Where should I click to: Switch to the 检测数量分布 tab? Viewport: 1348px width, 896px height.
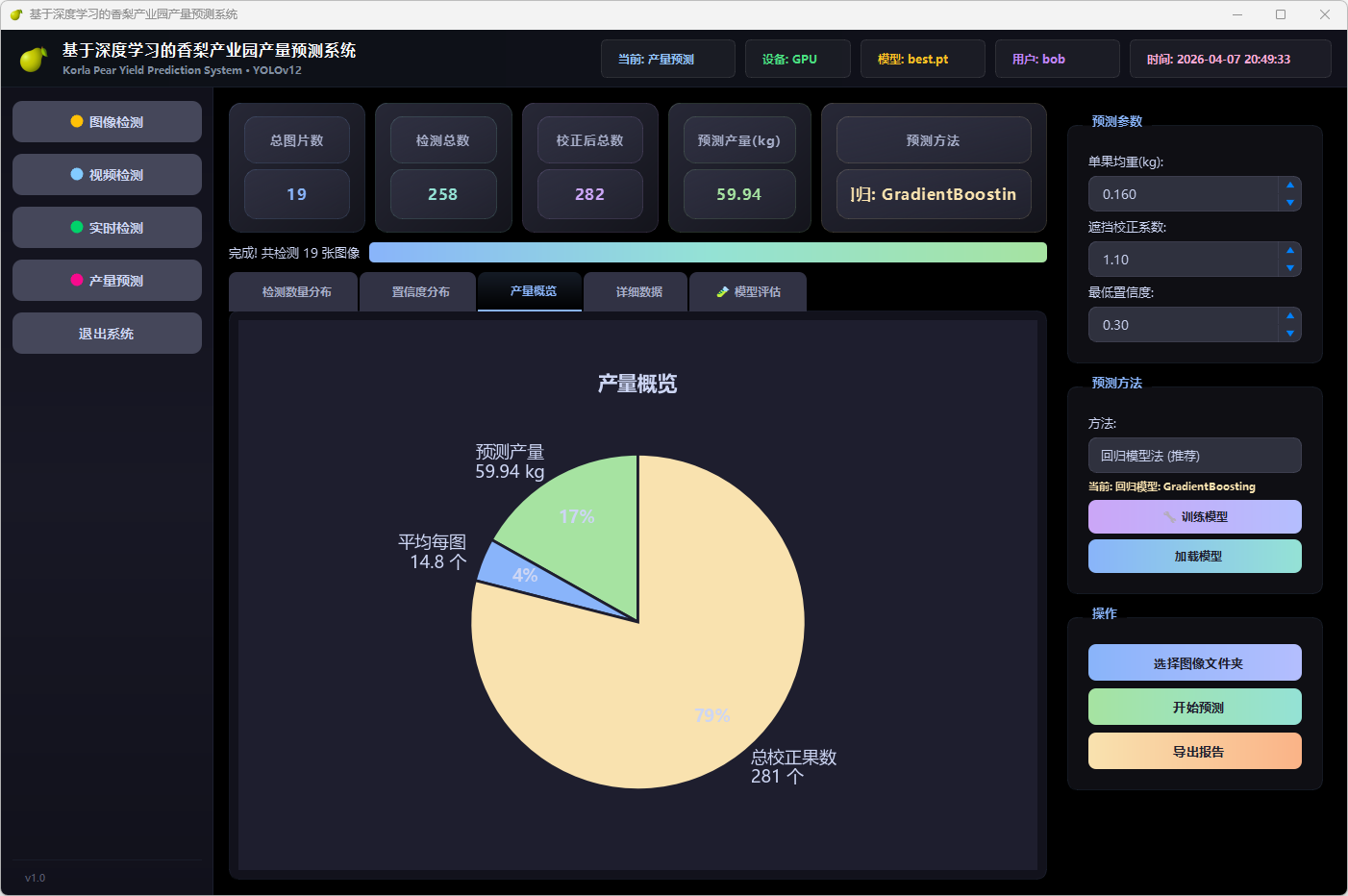[x=296, y=292]
